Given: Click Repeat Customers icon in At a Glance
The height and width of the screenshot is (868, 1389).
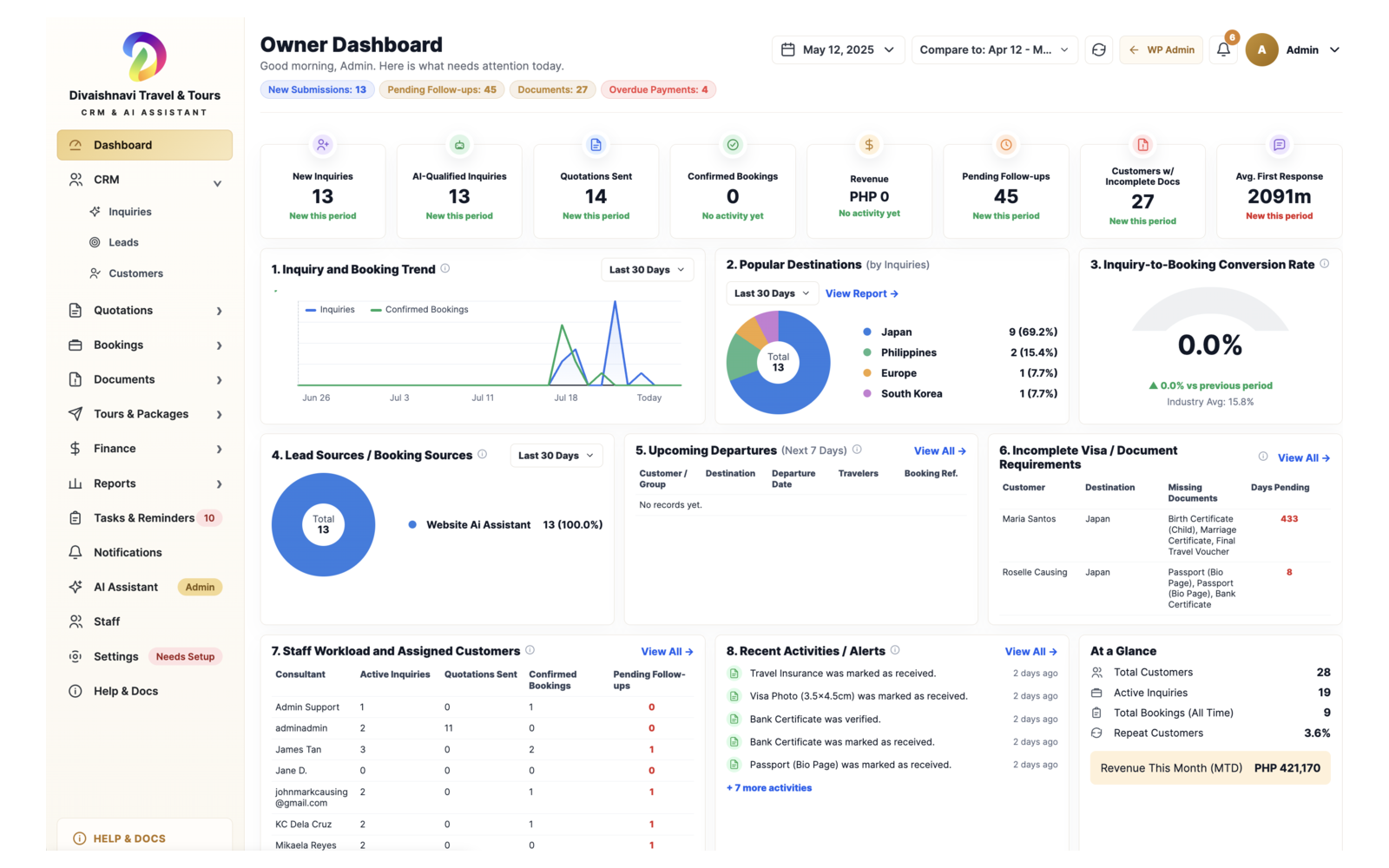Looking at the screenshot, I should coord(1097,733).
